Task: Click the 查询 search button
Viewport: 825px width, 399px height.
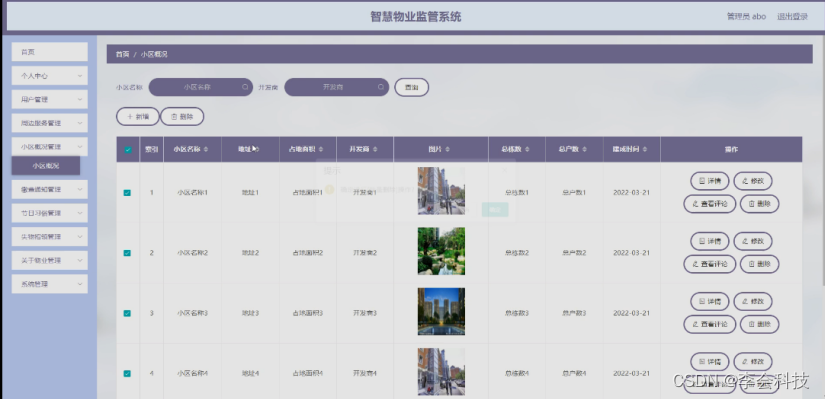Action: point(411,87)
